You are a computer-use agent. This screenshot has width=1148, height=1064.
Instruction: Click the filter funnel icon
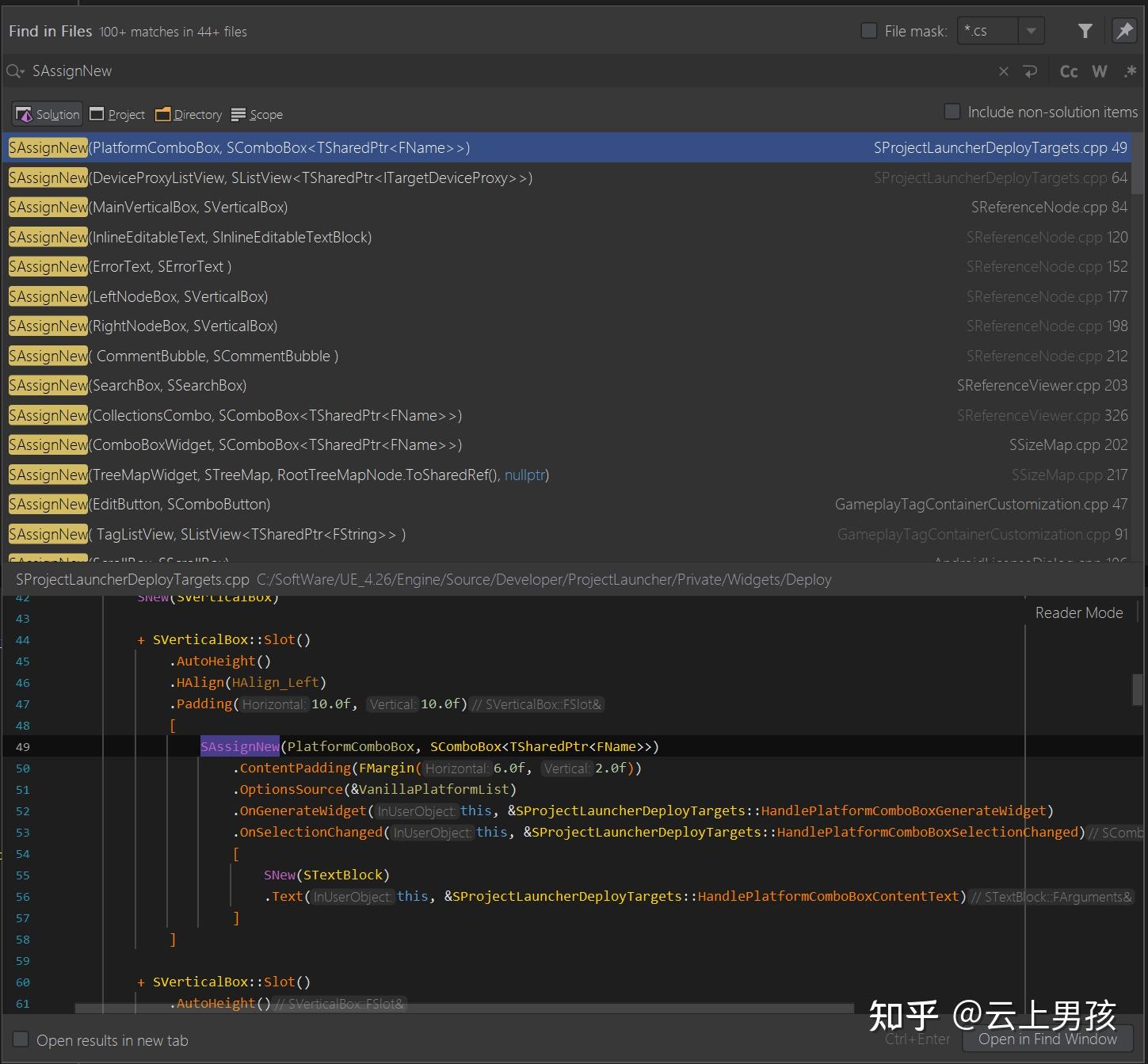(x=1085, y=31)
